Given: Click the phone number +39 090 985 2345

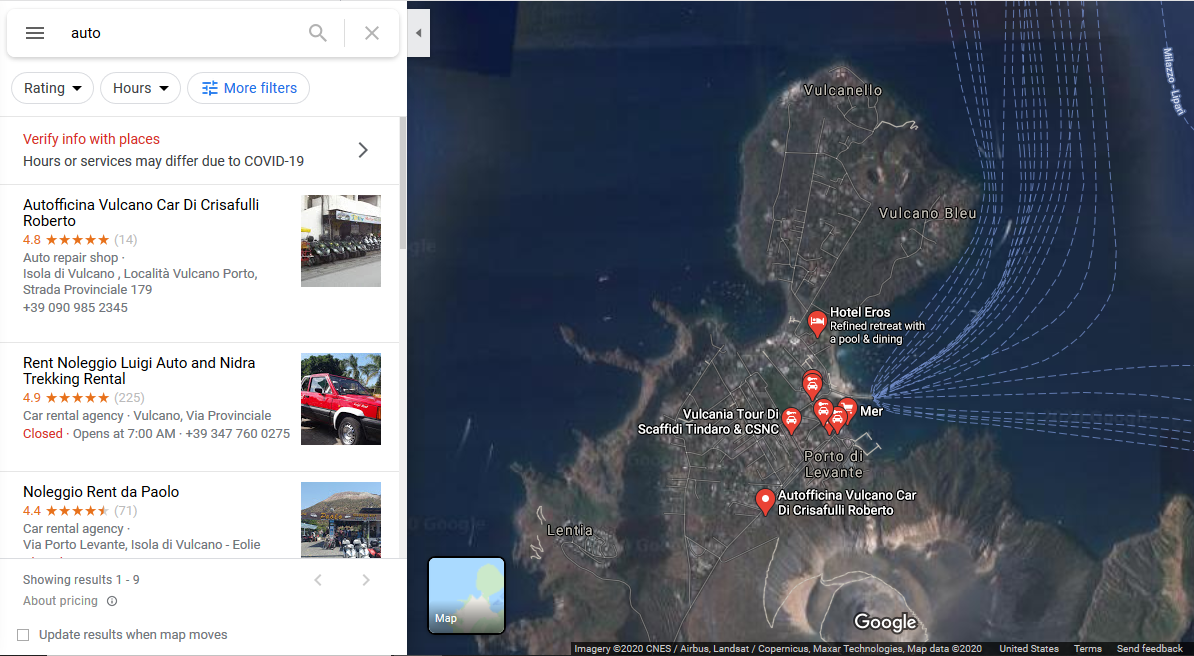Looking at the screenshot, I should pos(75,308).
